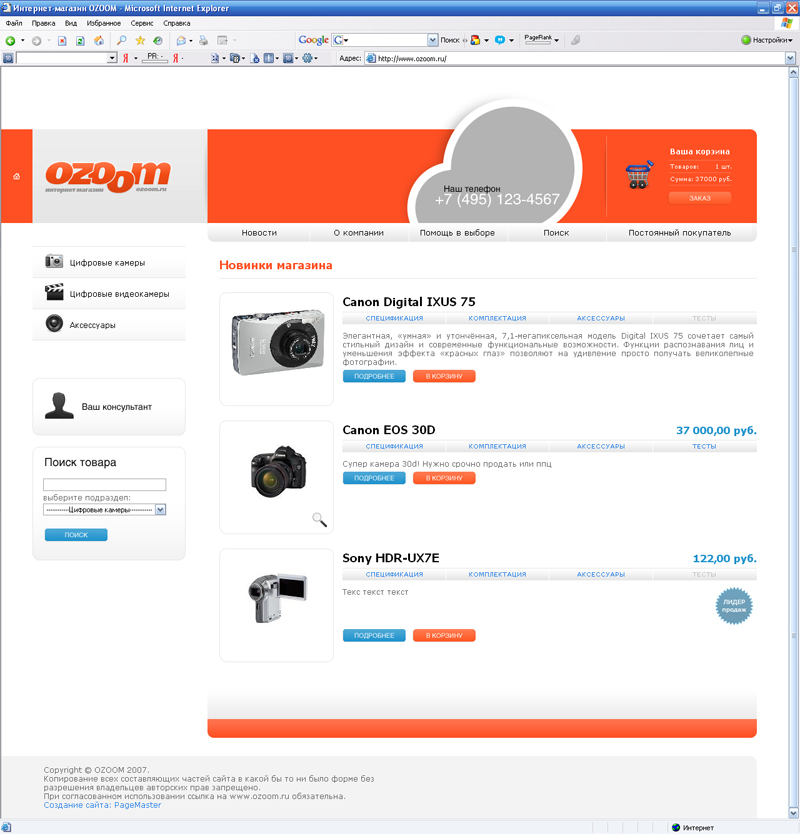Click the OZOOM logo

tap(108, 176)
